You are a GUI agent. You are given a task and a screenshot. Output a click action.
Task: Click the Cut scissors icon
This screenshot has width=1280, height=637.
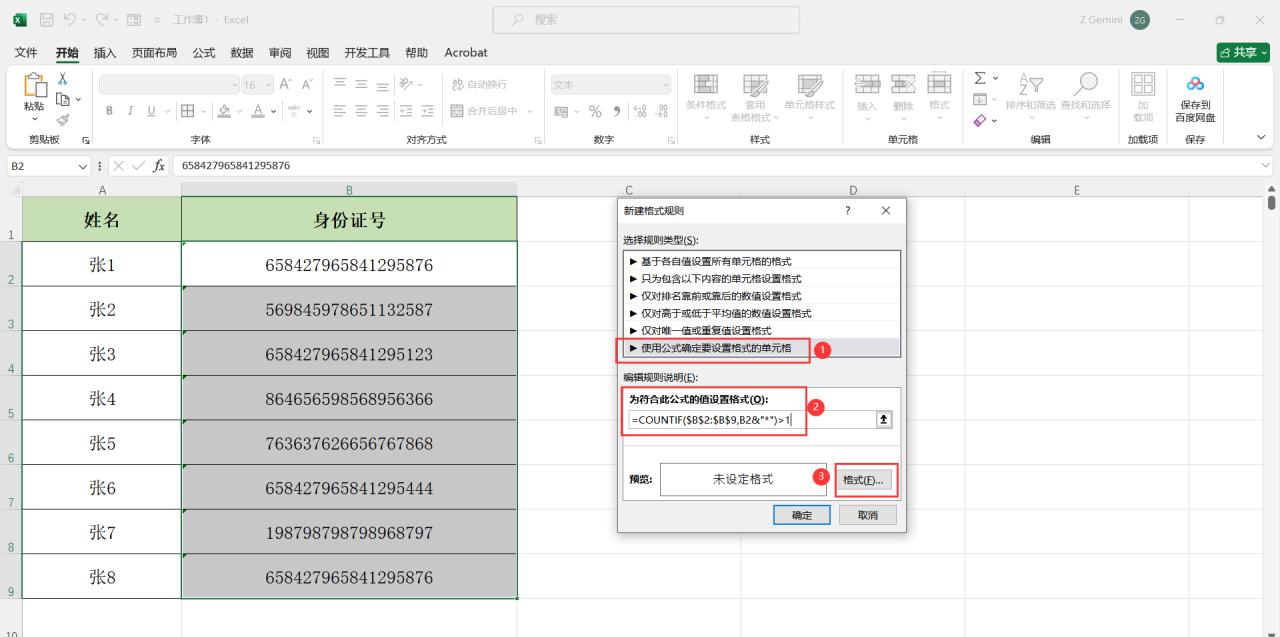pyautogui.click(x=62, y=79)
